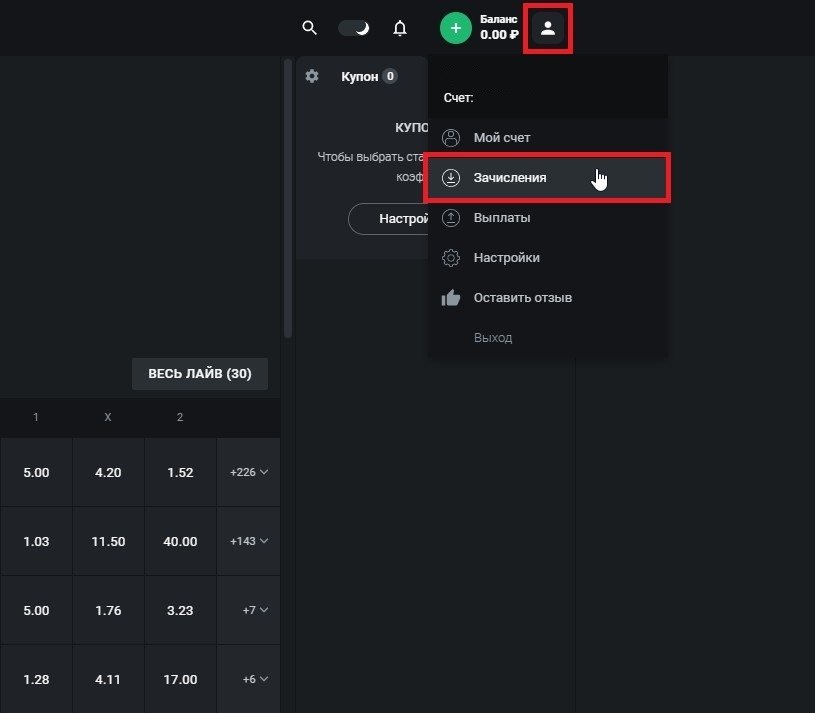This screenshot has width=815, height=713.
Task: Open Настройки from account menu
Action: 548,258
